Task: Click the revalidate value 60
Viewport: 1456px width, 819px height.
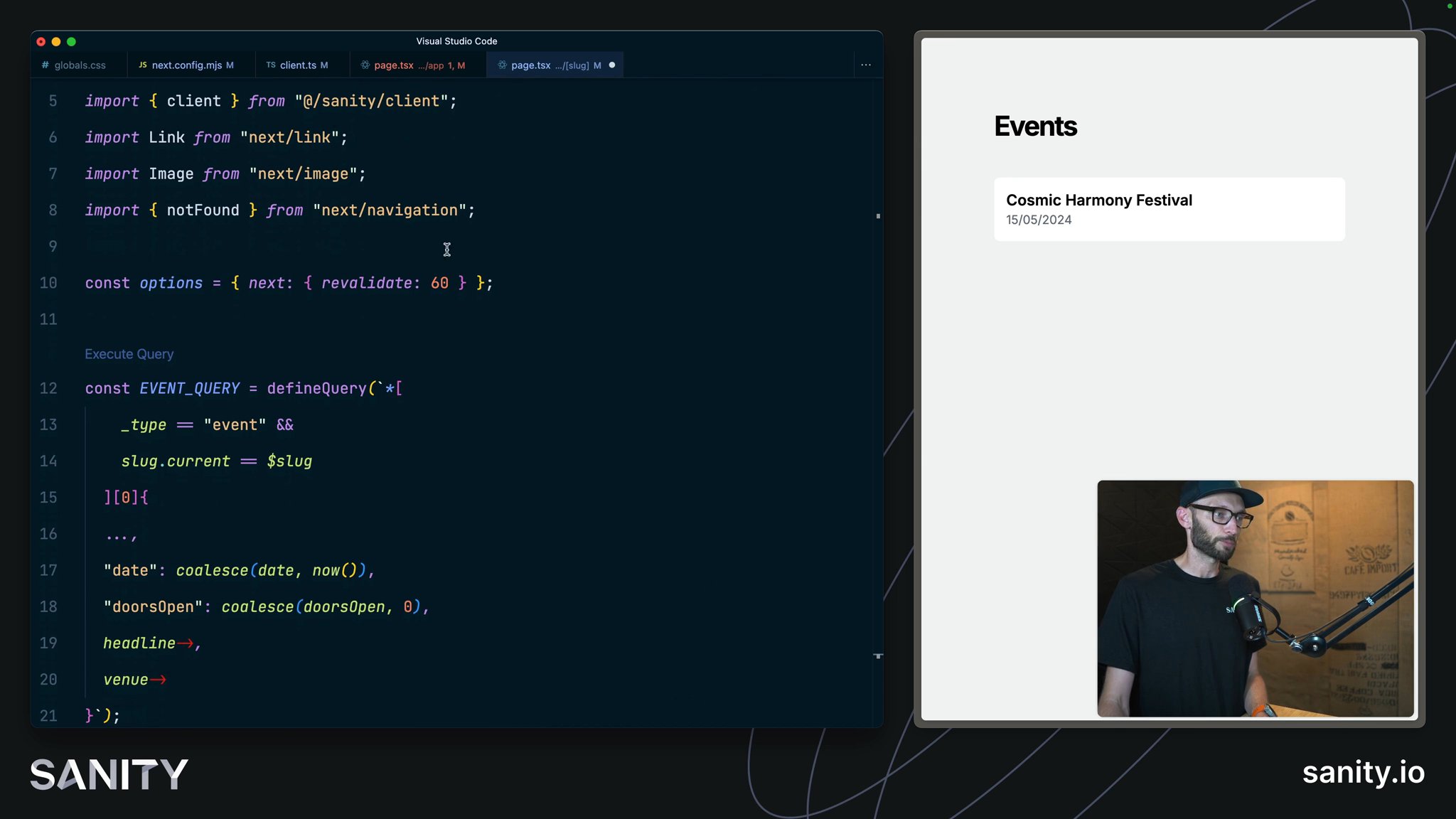Action: coord(439,283)
